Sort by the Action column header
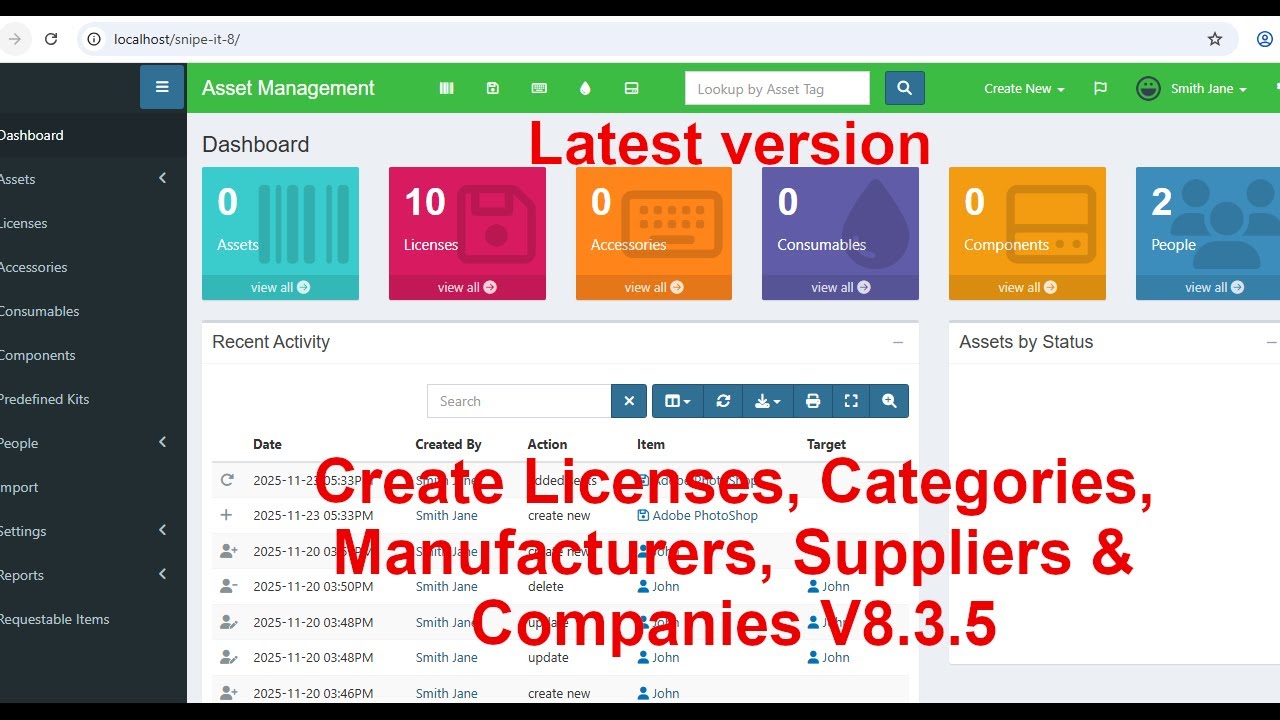This screenshot has height=720, width=1280. 547,444
